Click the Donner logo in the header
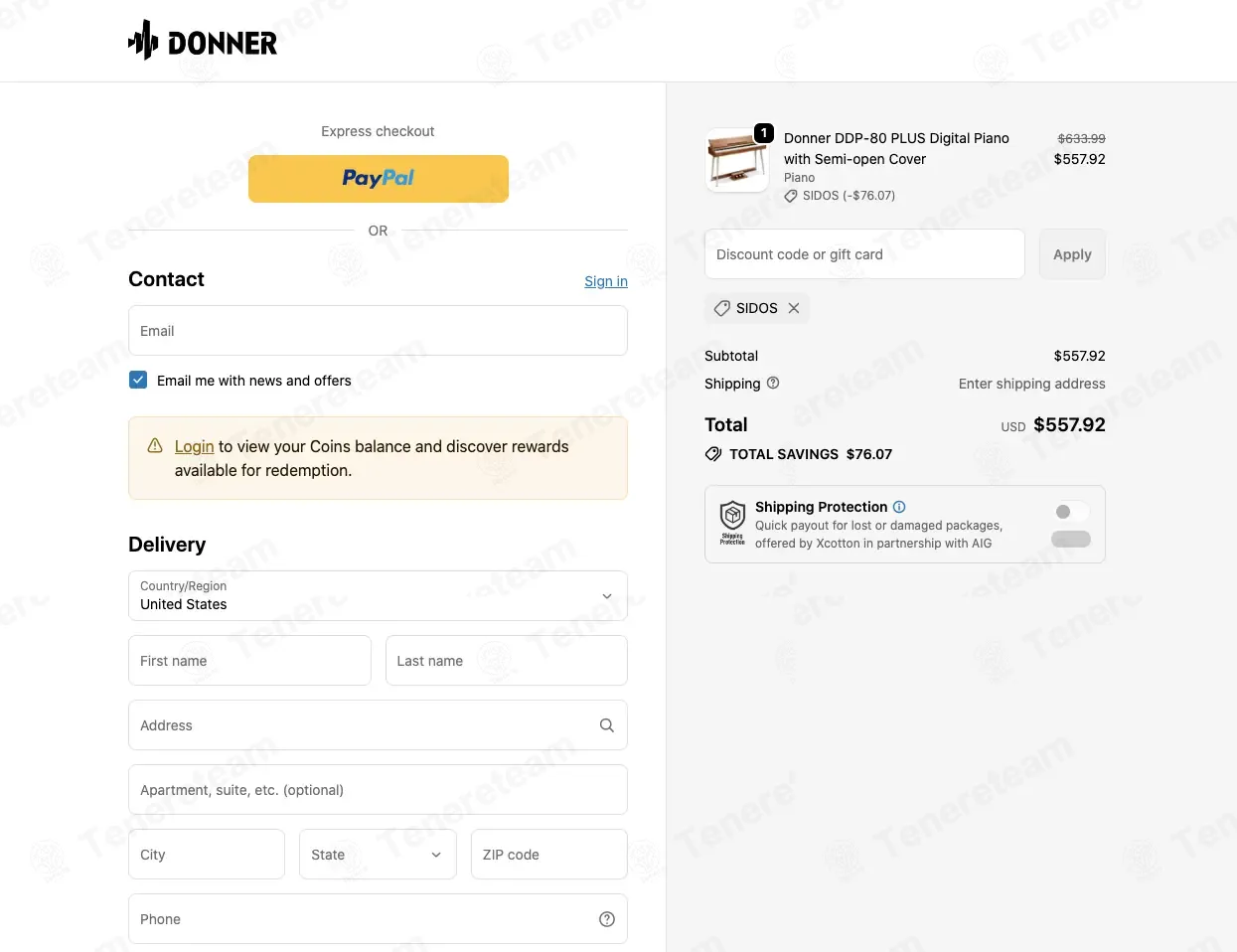This screenshot has height=952, width=1237. coord(203,41)
